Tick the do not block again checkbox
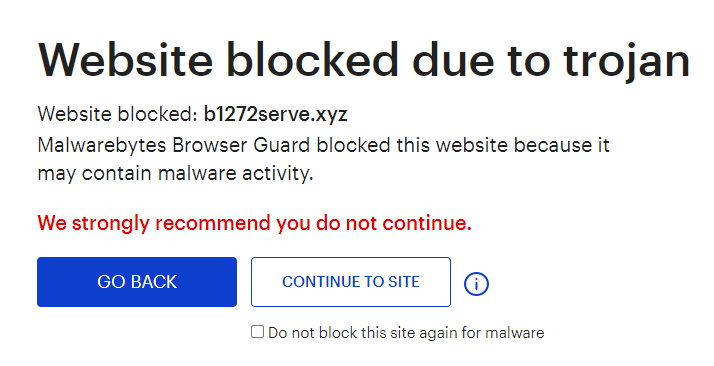The width and height of the screenshot is (714, 366). coord(257,331)
